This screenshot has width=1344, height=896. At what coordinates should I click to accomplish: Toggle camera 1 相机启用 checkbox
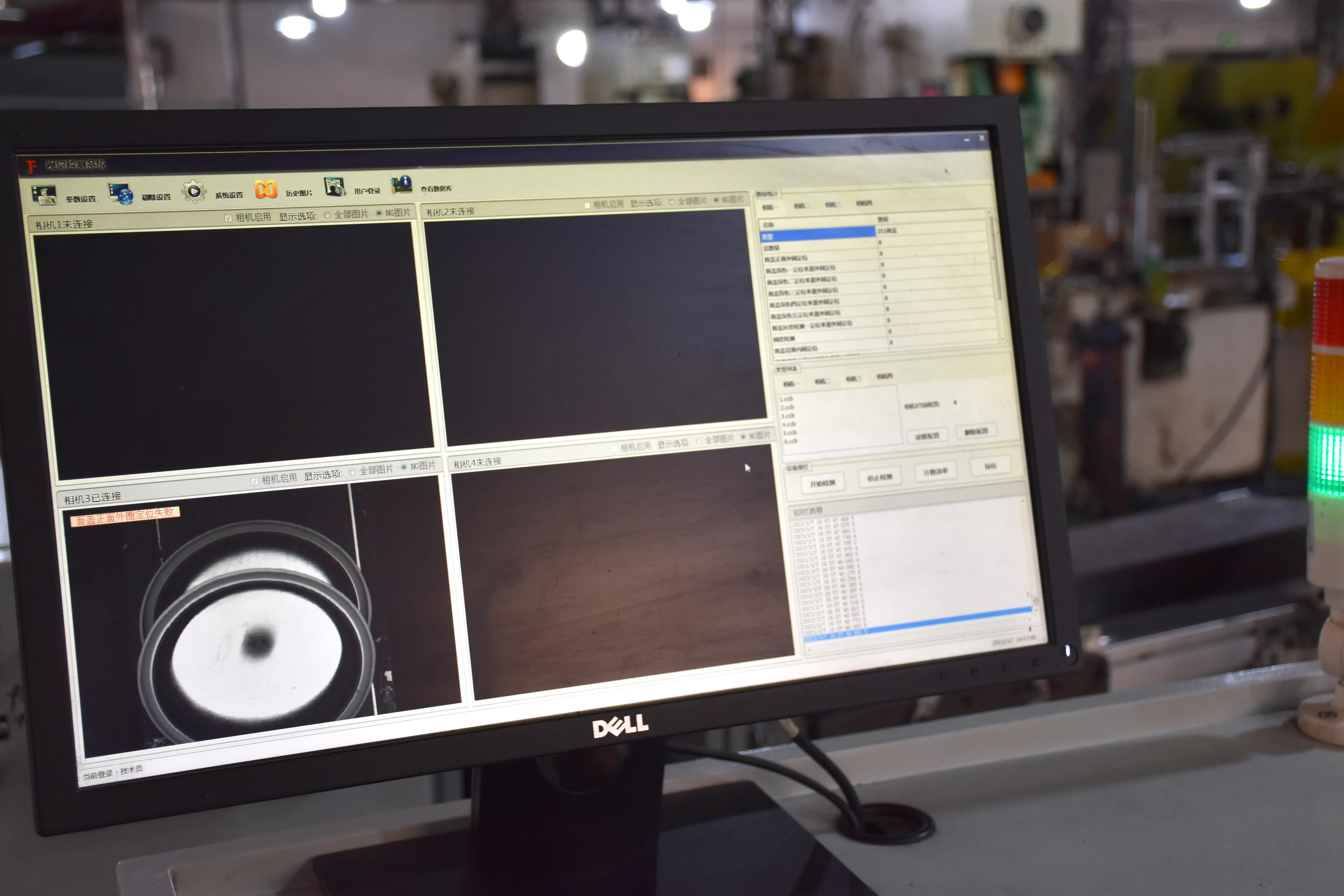228,218
